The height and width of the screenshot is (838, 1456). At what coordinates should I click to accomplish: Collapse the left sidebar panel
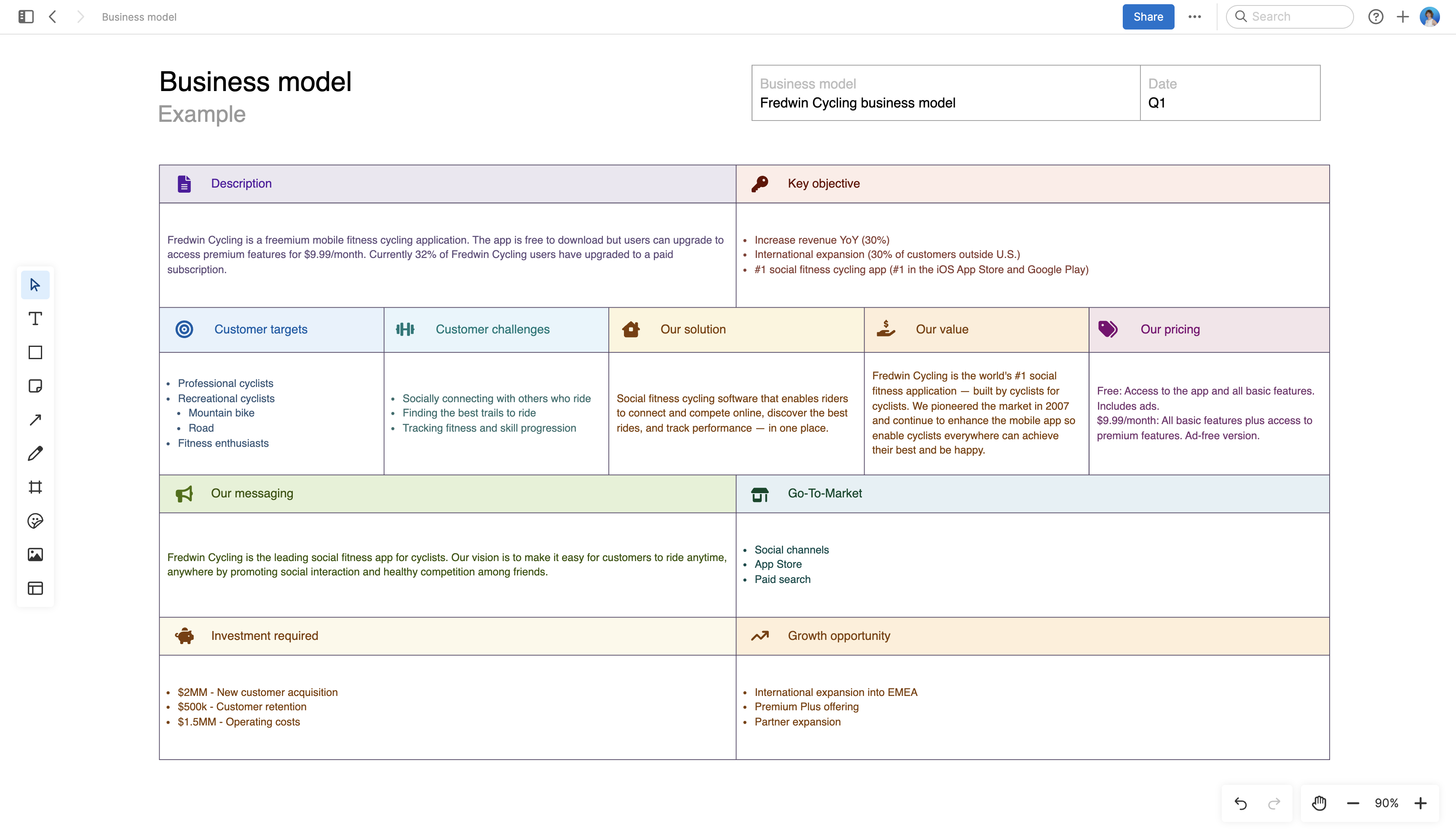(25, 17)
